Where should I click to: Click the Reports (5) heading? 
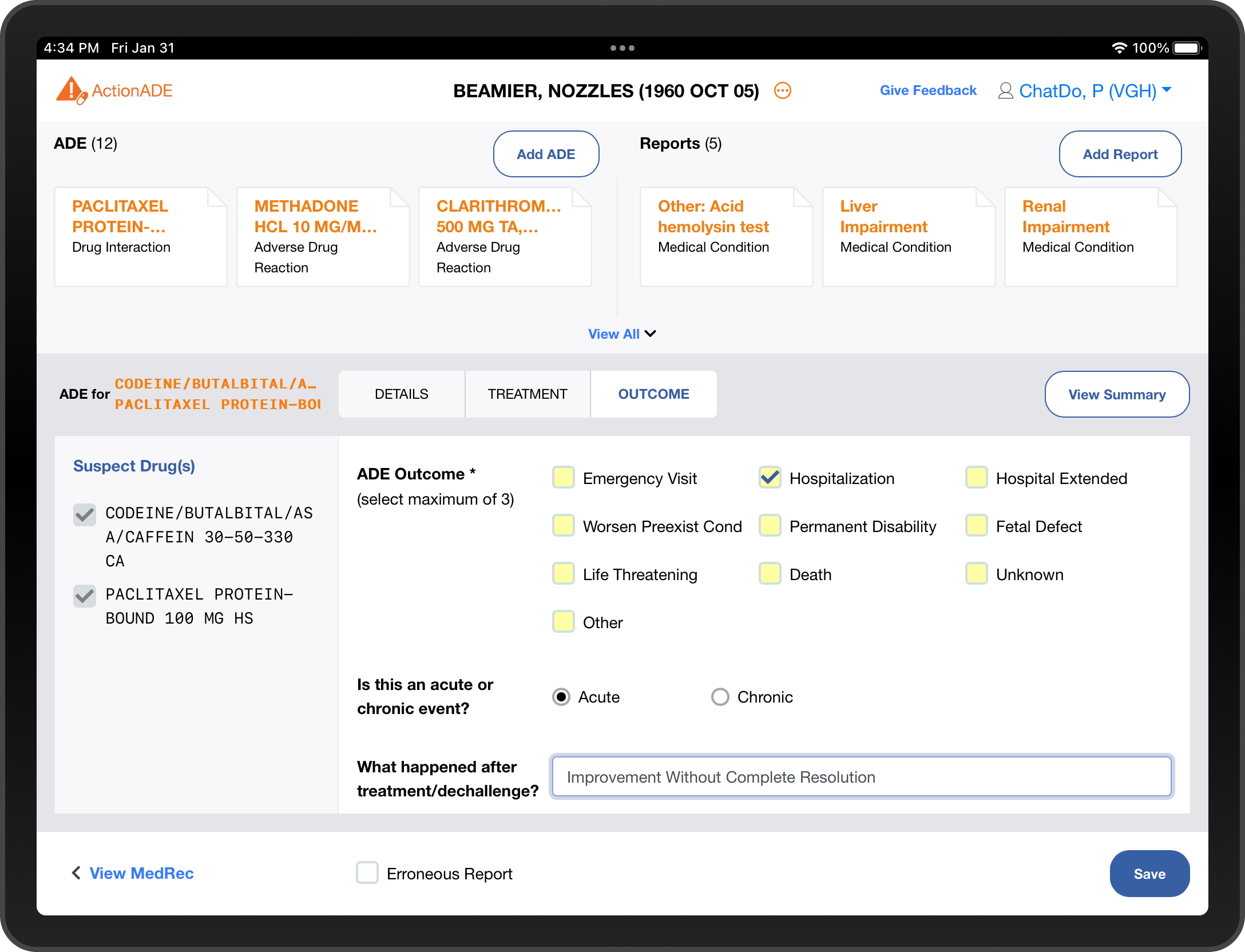(x=681, y=143)
